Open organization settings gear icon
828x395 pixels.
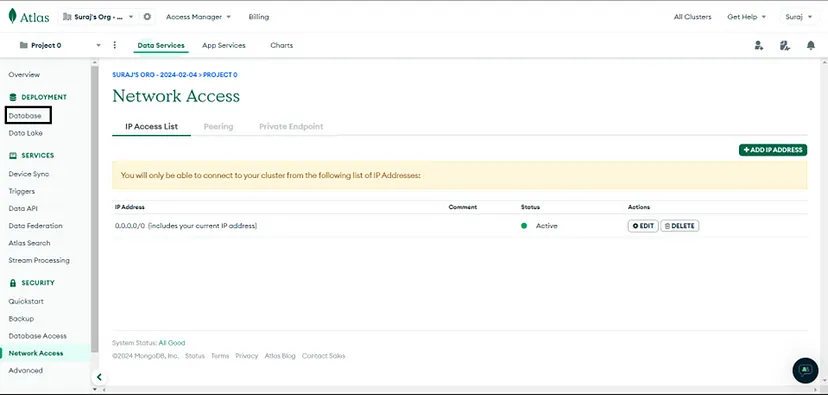pos(147,17)
